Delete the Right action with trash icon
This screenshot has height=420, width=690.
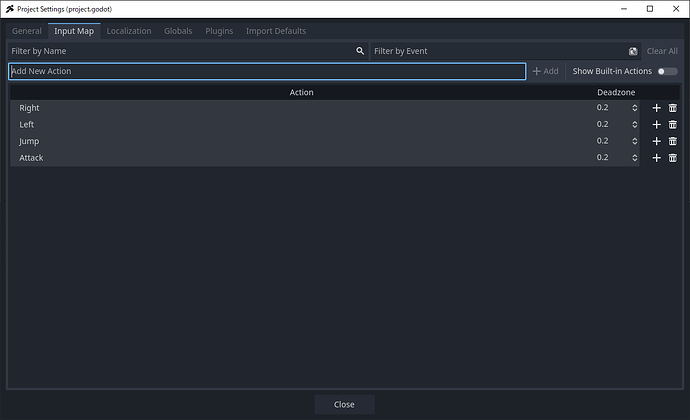673,108
